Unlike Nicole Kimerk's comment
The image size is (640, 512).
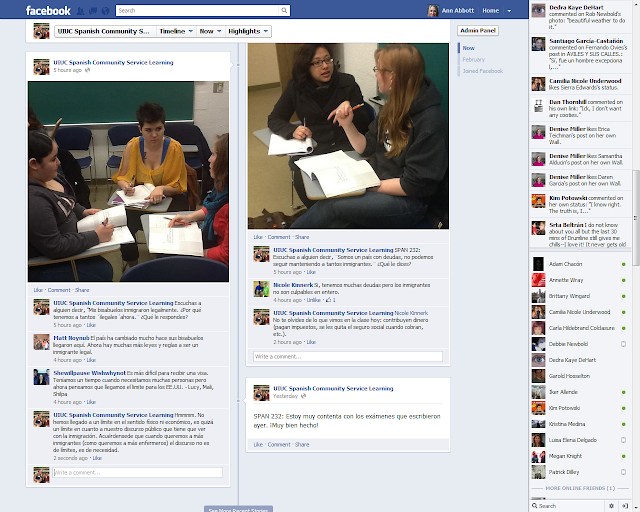(313, 300)
